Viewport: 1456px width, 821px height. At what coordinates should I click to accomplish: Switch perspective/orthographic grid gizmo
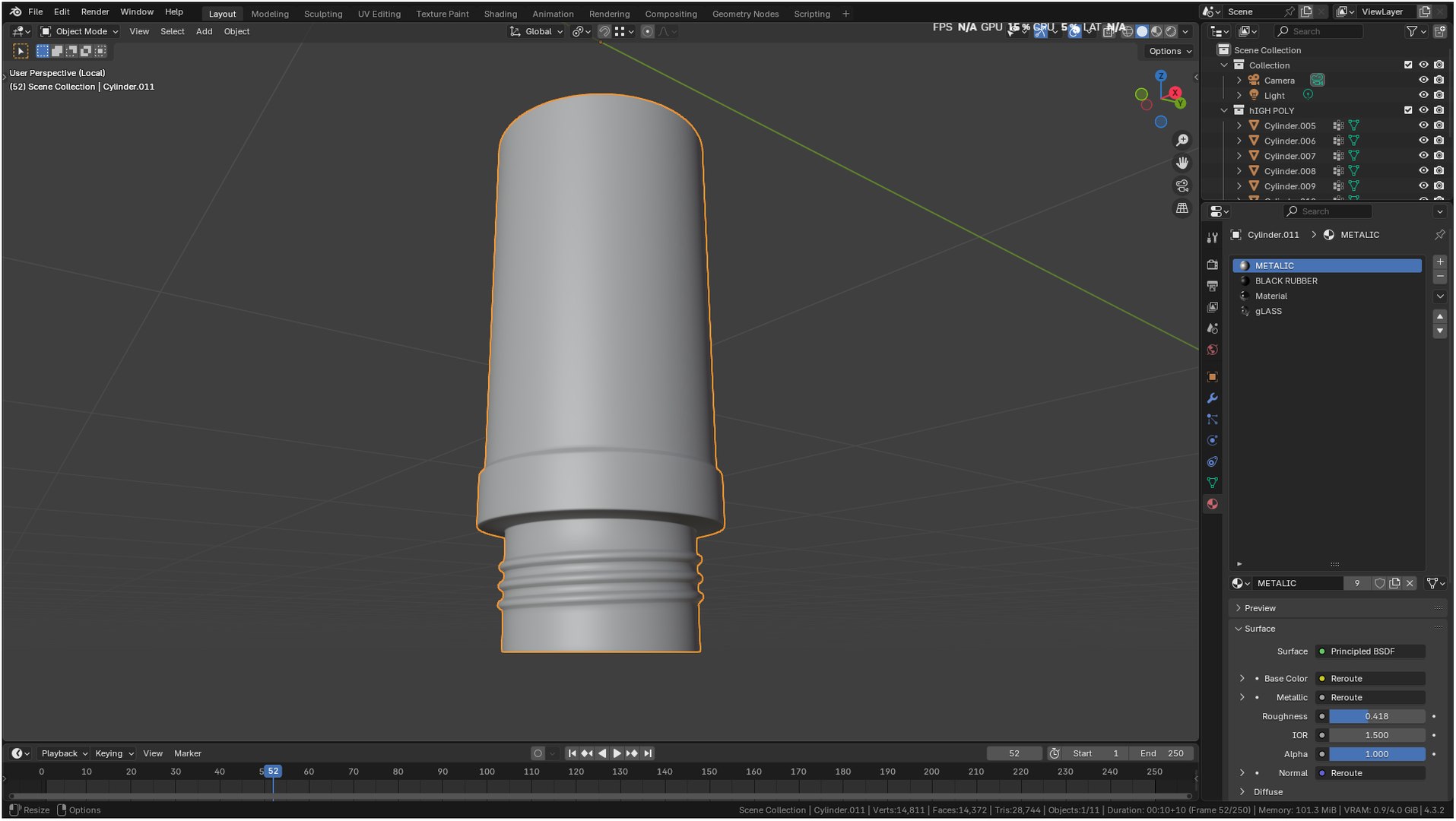[x=1182, y=208]
